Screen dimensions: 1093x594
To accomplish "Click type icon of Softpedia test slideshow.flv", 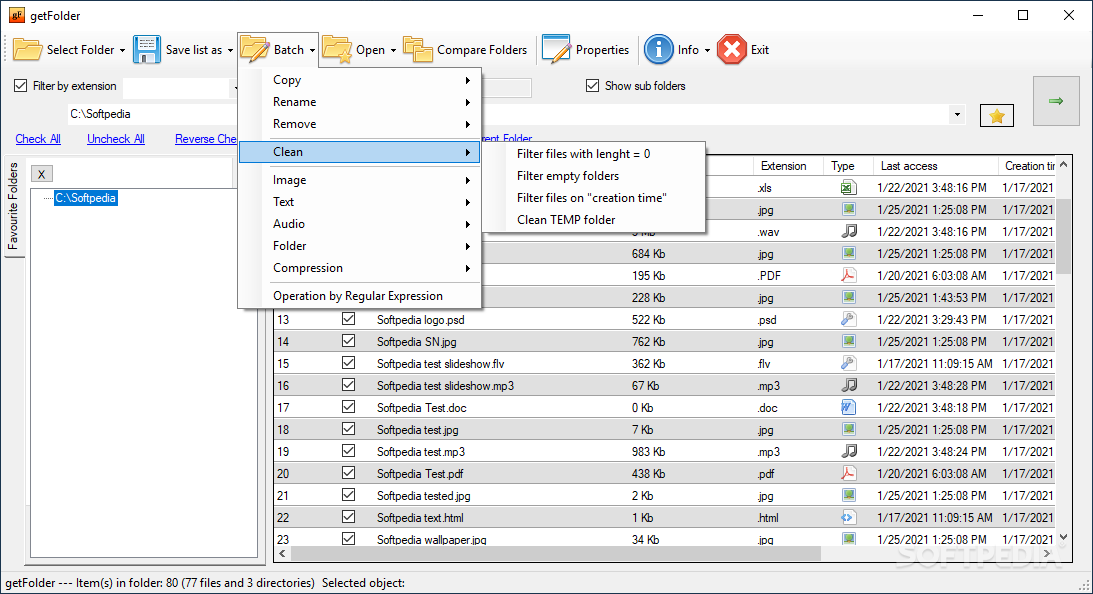I will [848, 363].
